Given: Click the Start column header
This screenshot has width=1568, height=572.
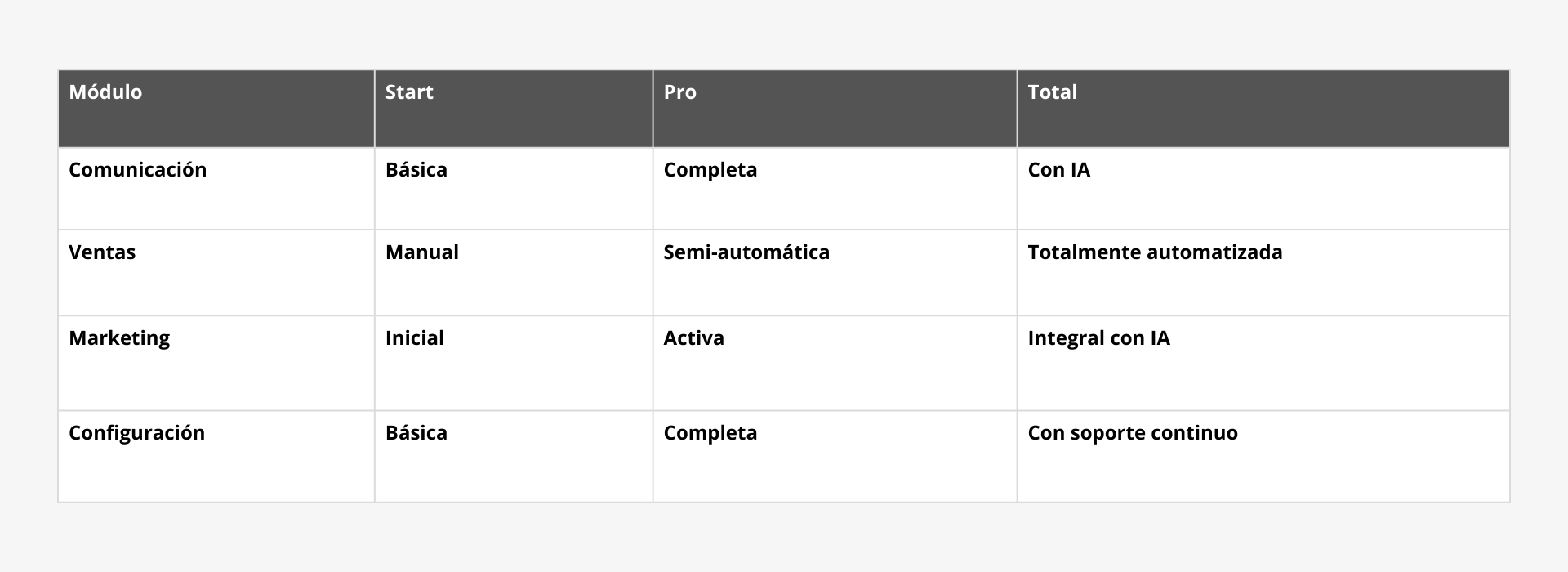Looking at the screenshot, I should [x=409, y=92].
